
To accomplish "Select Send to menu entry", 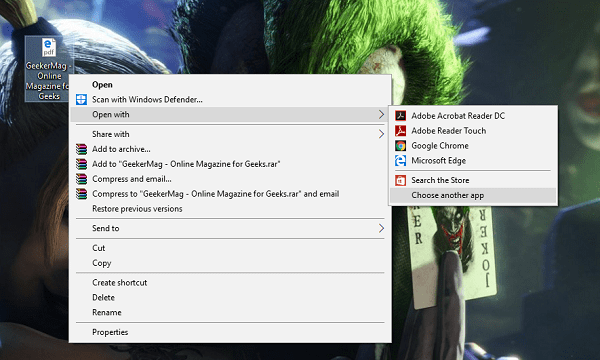I will tap(230, 228).
